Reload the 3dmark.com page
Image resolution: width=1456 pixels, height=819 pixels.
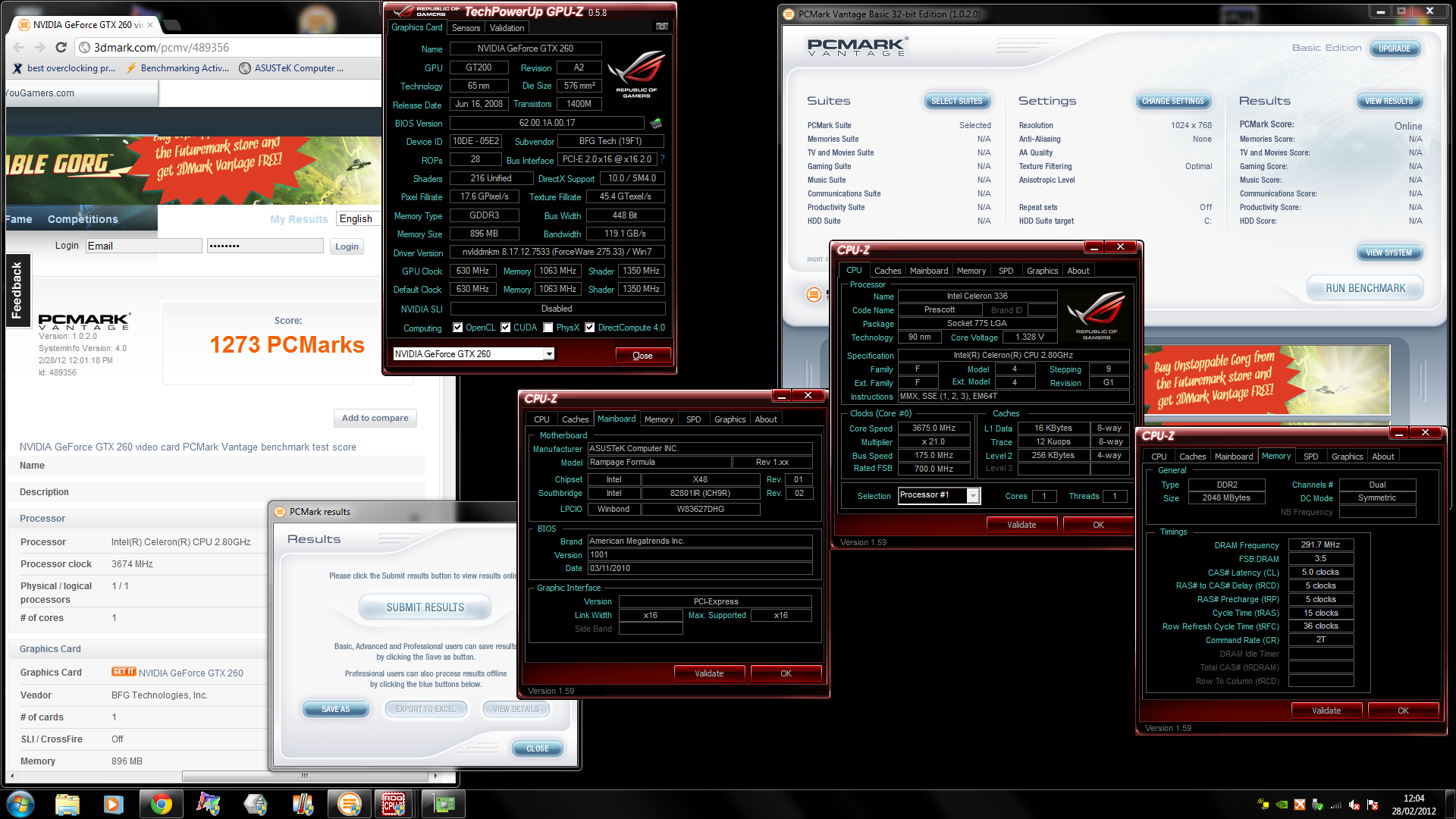pos(61,47)
